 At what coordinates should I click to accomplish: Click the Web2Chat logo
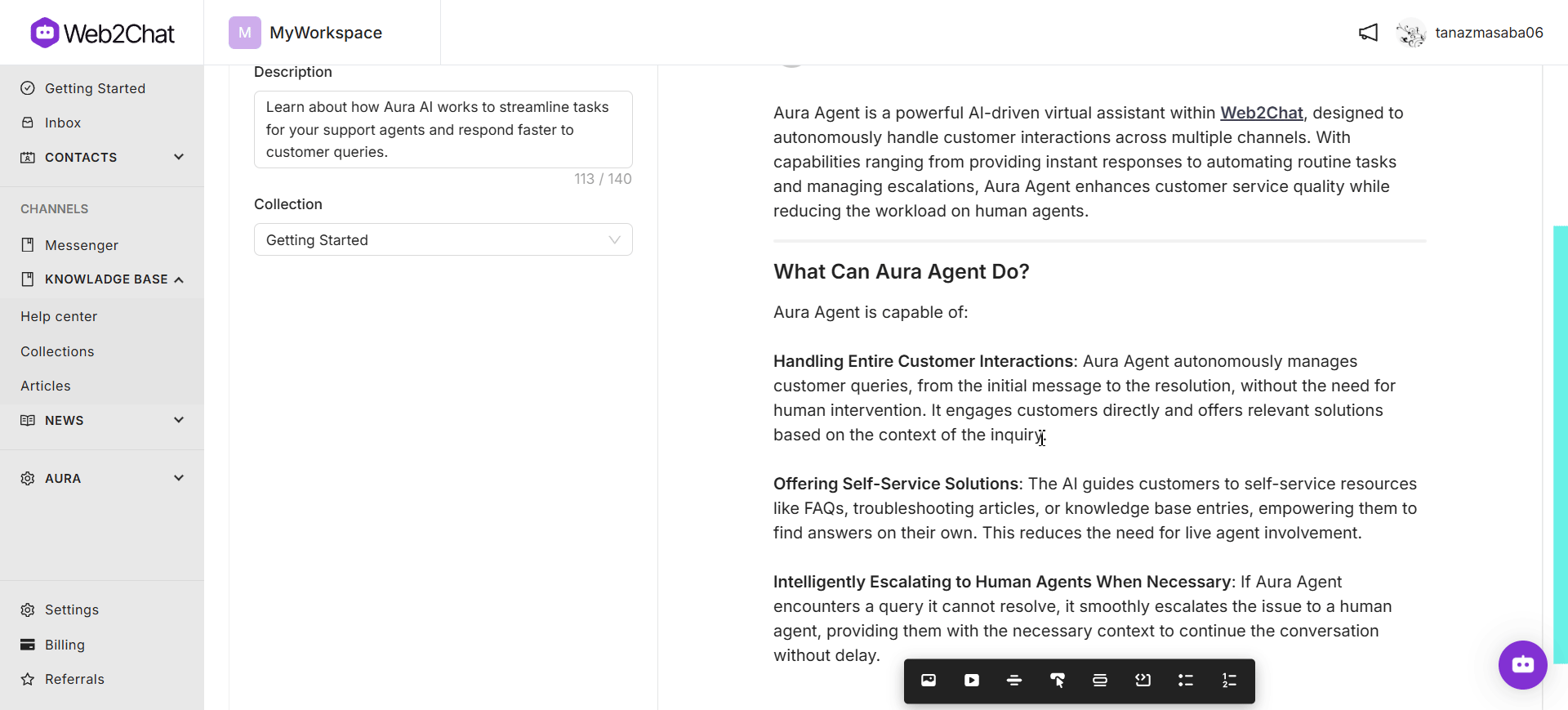(103, 33)
